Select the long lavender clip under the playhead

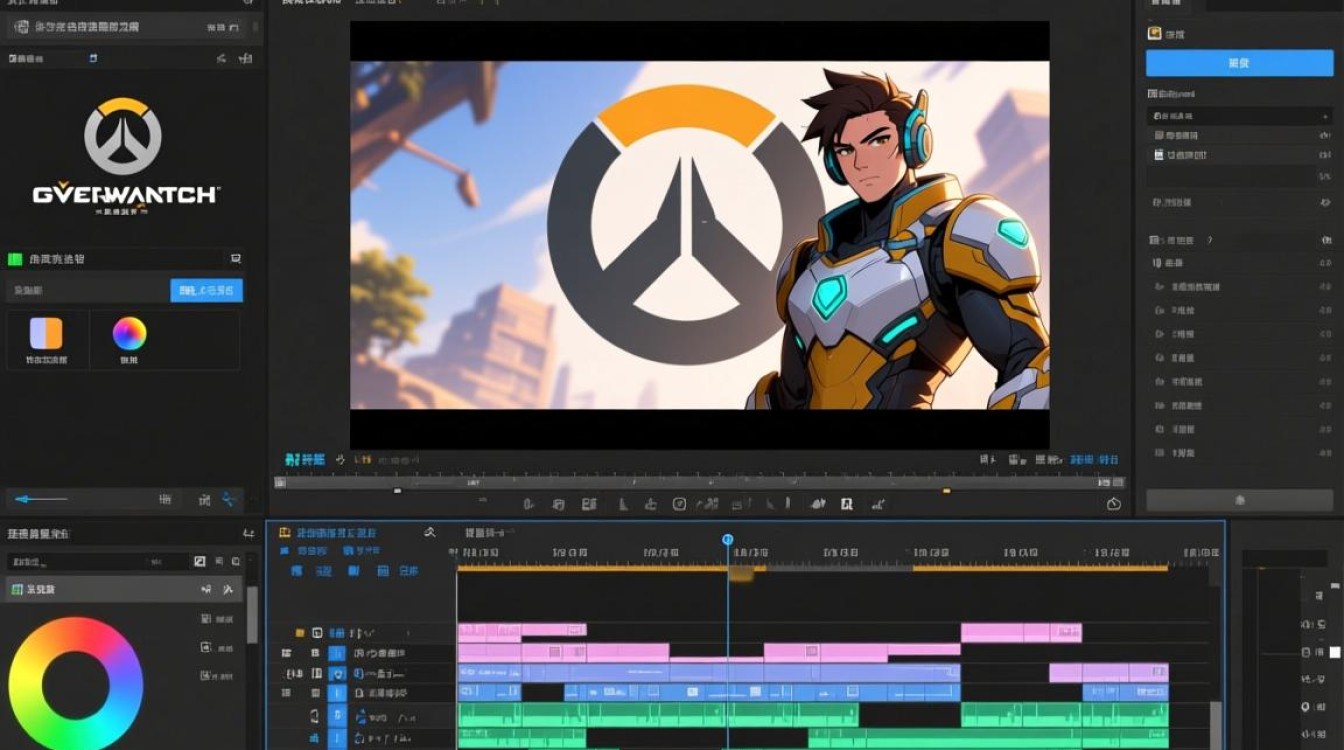(709, 672)
